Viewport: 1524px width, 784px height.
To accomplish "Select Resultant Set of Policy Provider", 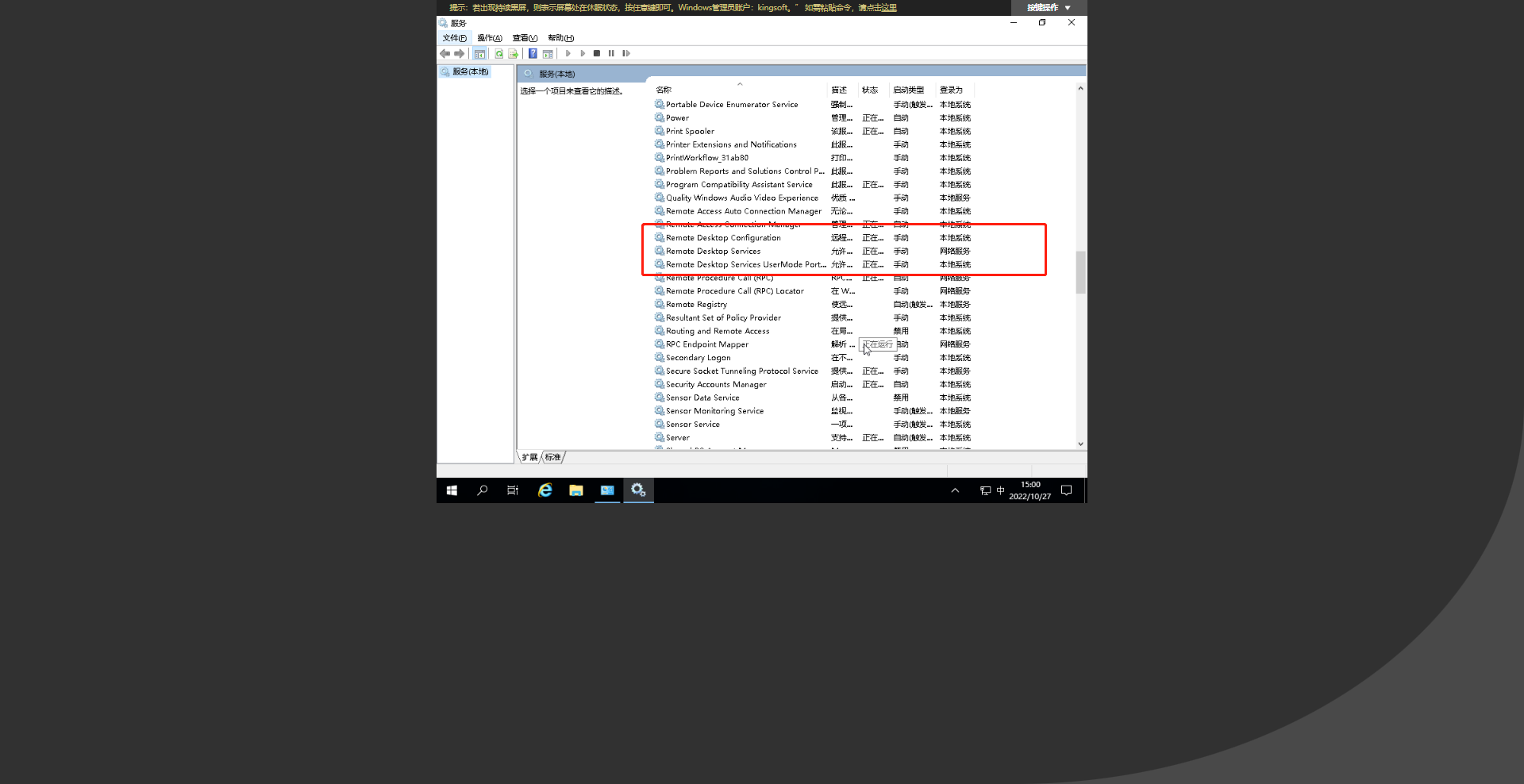I will coord(814,318).
